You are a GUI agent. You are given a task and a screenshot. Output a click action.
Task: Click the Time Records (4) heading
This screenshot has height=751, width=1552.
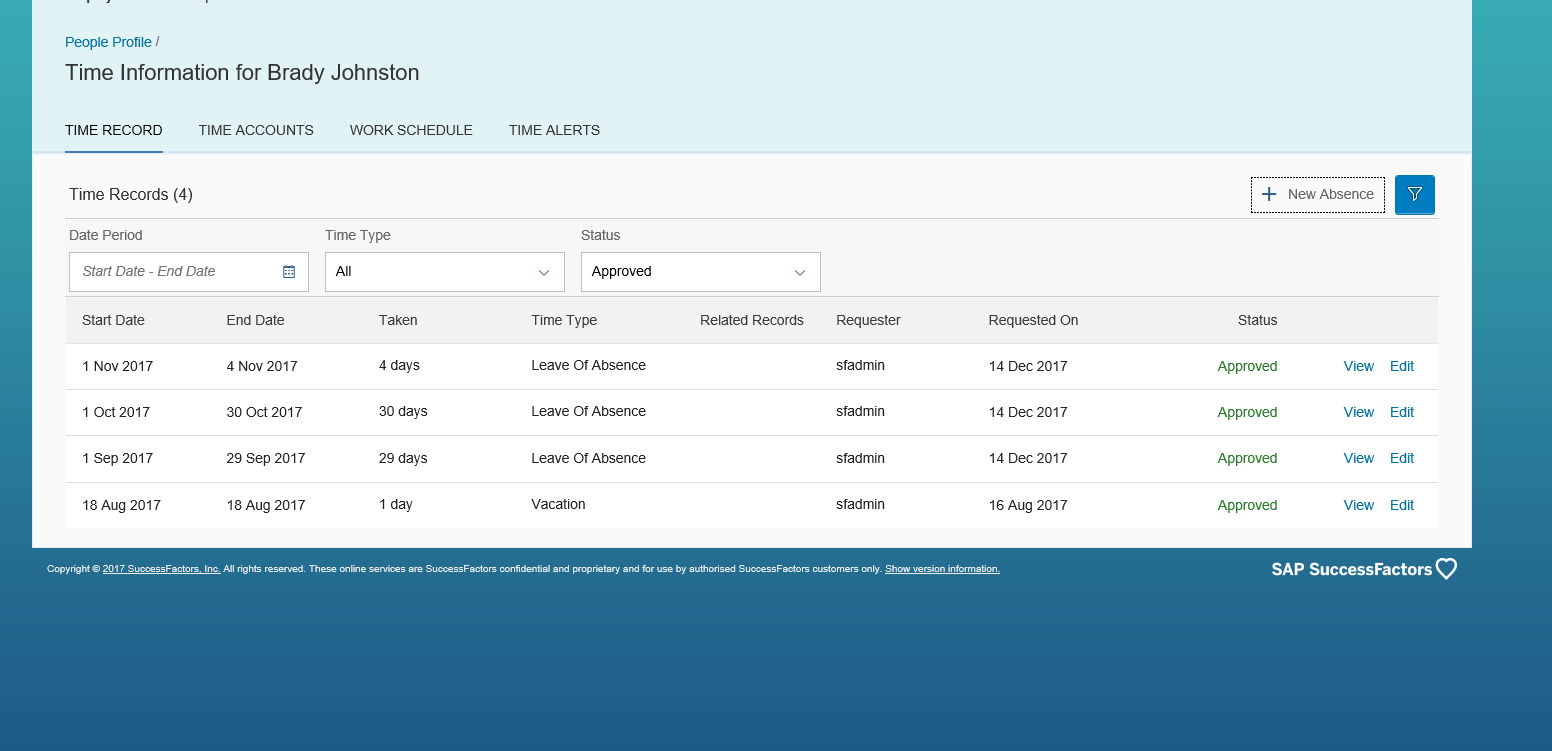[131, 194]
